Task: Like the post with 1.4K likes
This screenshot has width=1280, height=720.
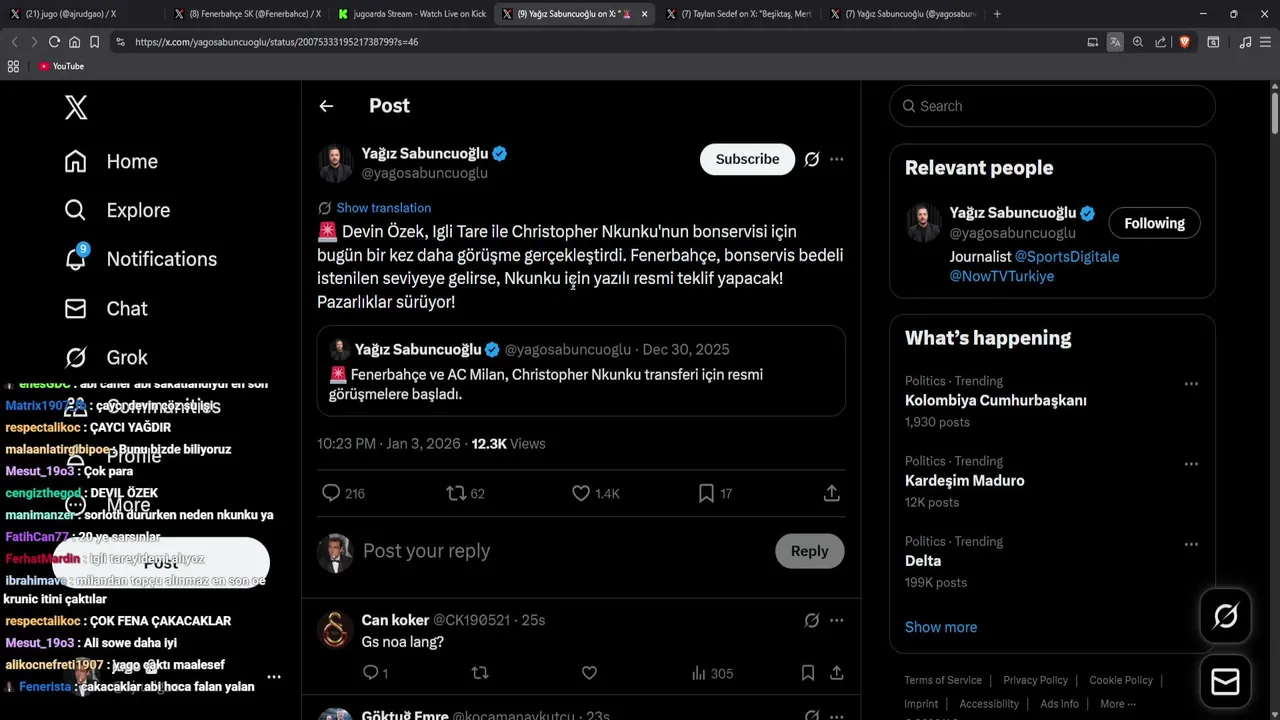Action: point(581,493)
